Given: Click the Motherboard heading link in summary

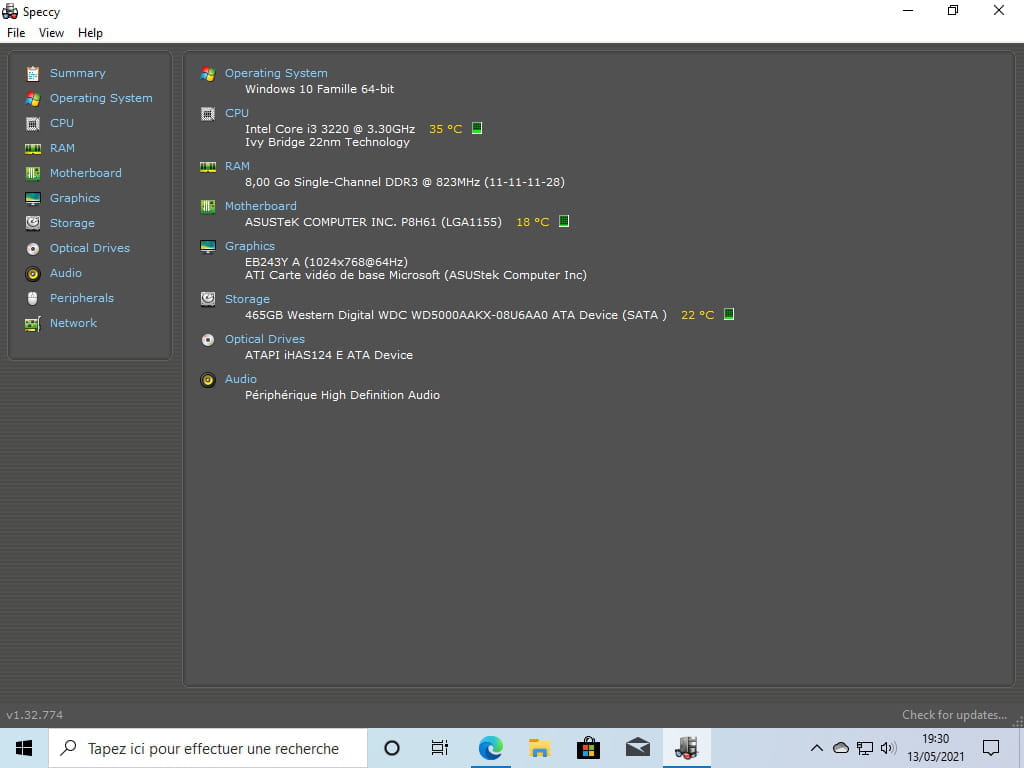Looking at the screenshot, I should point(261,206).
